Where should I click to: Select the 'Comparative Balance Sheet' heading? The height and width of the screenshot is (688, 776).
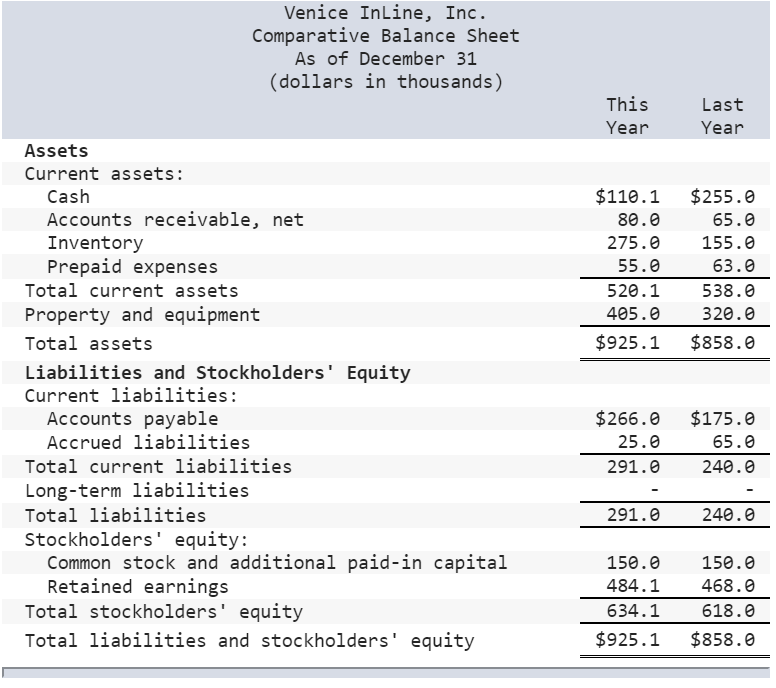click(386, 36)
